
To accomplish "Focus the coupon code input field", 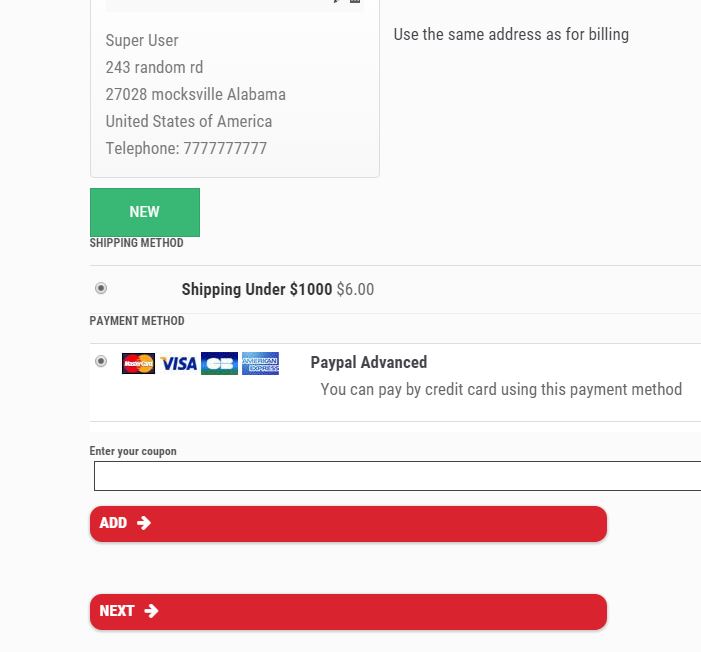I will click(397, 476).
